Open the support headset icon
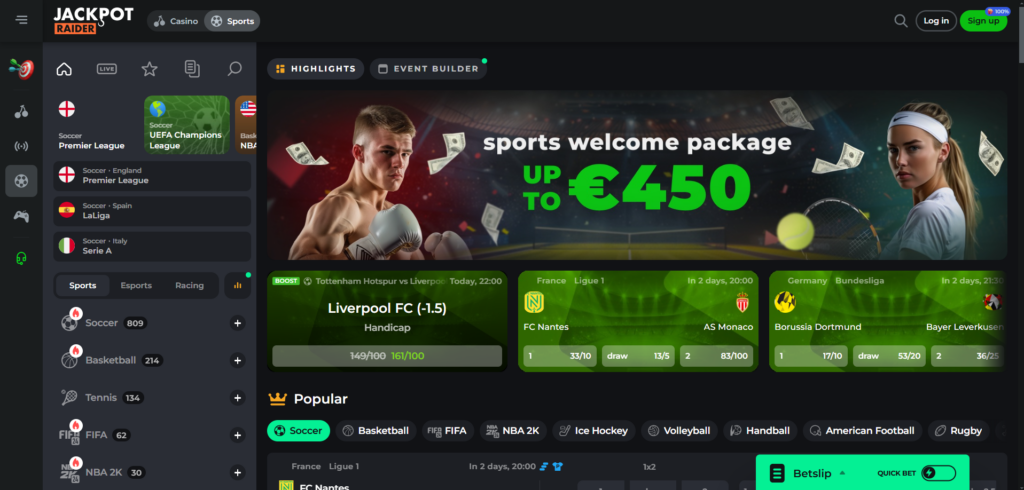1024x490 pixels. coord(22,259)
